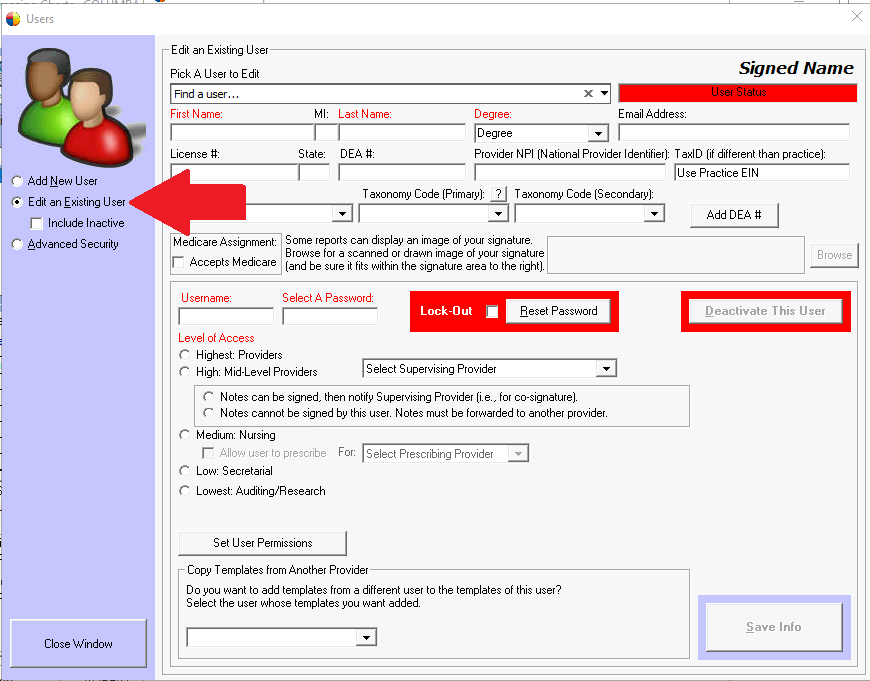Select 'Notes can be signed, then notify' option
This screenshot has width=870, height=681.
click(x=209, y=397)
